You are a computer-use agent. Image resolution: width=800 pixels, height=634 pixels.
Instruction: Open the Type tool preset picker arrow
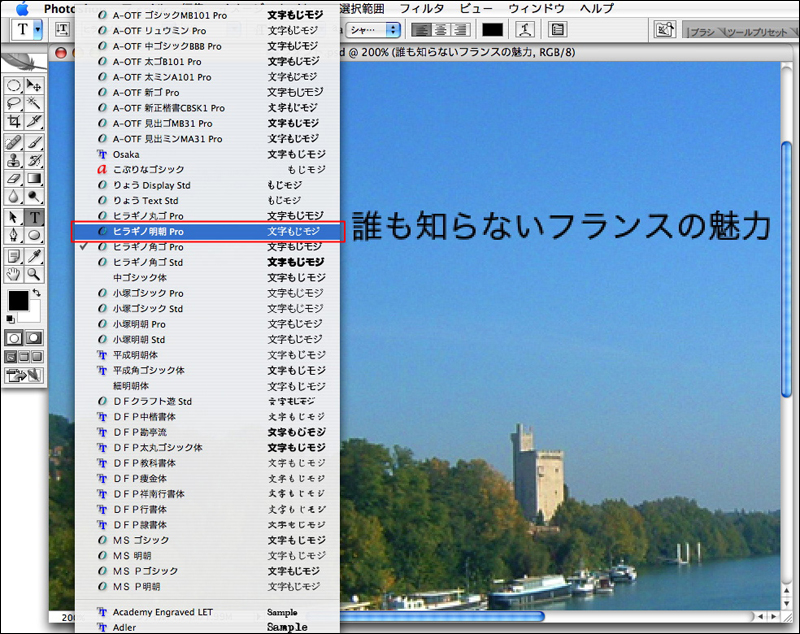(x=38, y=29)
